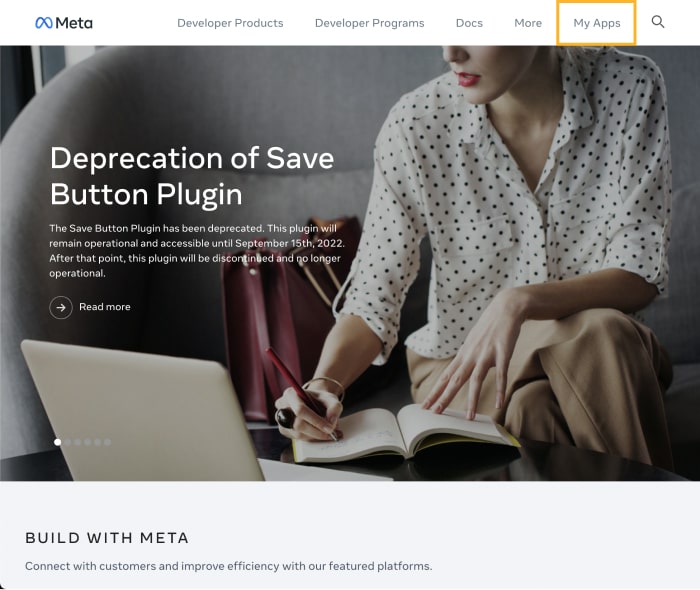Select the second carousel dot

tap(68, 442)
